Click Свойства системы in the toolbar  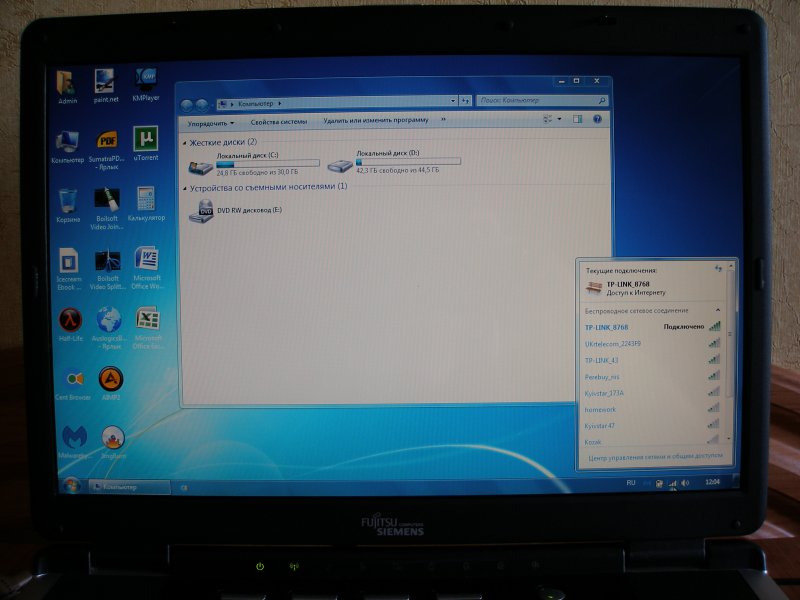pos(279,121)
